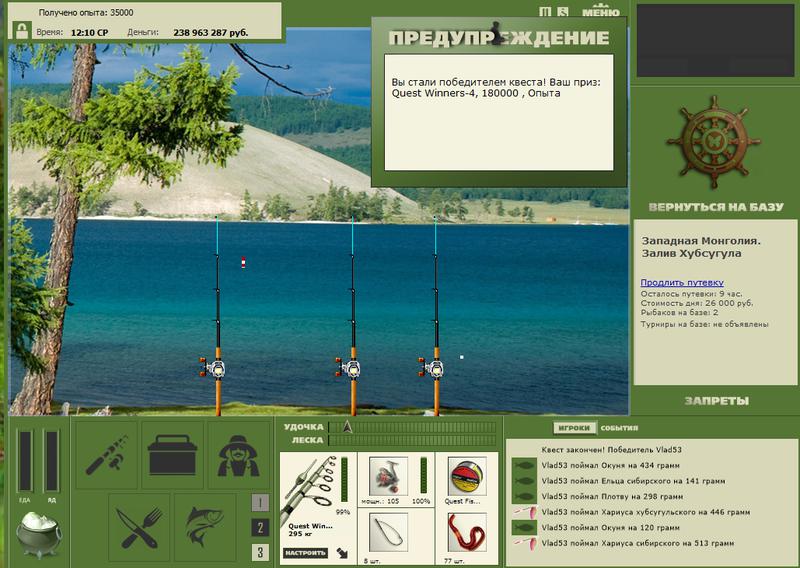
Task: Click 'Получено опыта: 35000' text
Action: [x=86, y=12]
